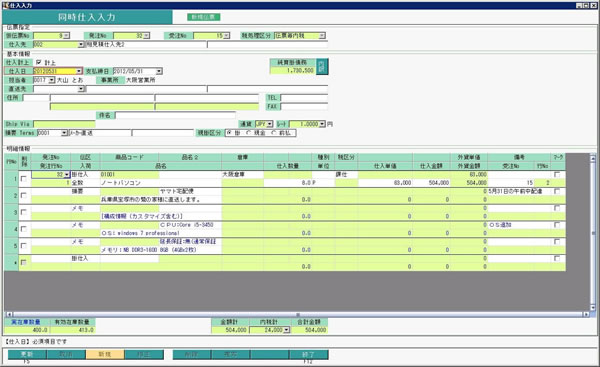Image resolution: width=600 pixels, height=367 pixels.
Task: Click the 終了 button
Action: (x=308, y=354)
